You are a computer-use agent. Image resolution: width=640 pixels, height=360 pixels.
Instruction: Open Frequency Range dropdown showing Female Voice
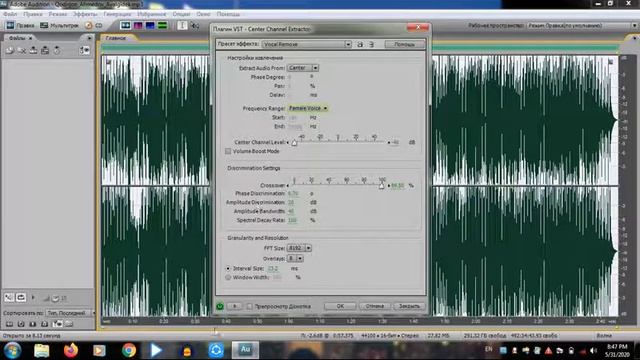pos(308,108)
